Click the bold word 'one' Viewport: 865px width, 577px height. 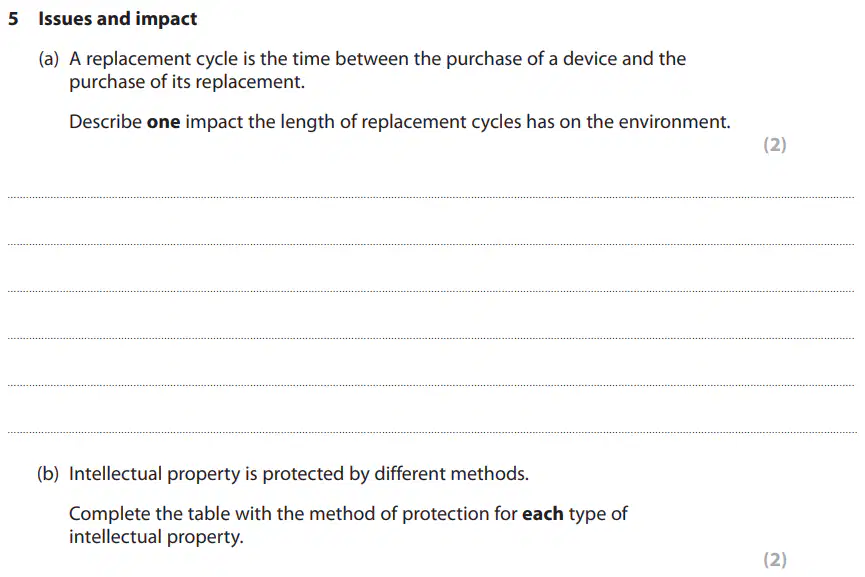click(x=163, y=122)
